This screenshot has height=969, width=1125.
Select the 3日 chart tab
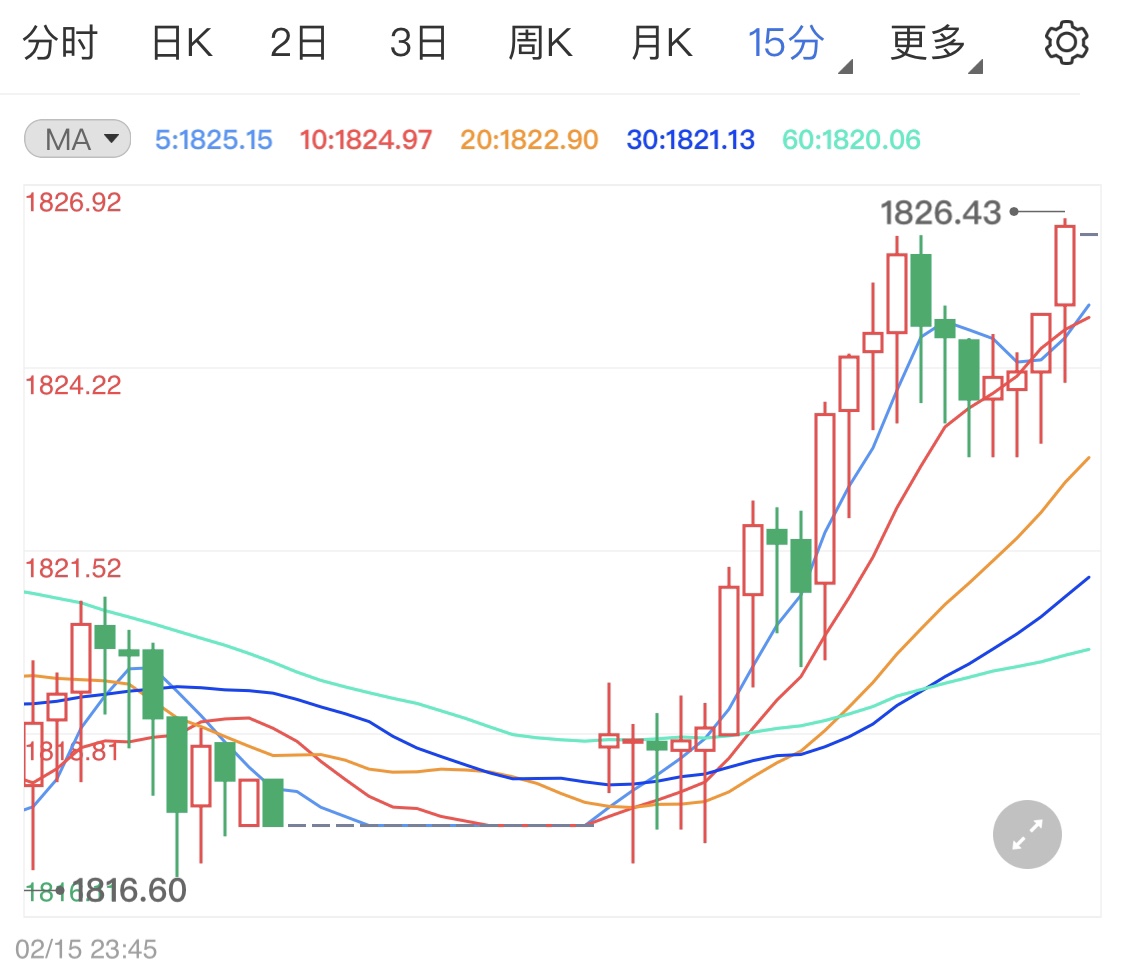click(x=418, y=42)
